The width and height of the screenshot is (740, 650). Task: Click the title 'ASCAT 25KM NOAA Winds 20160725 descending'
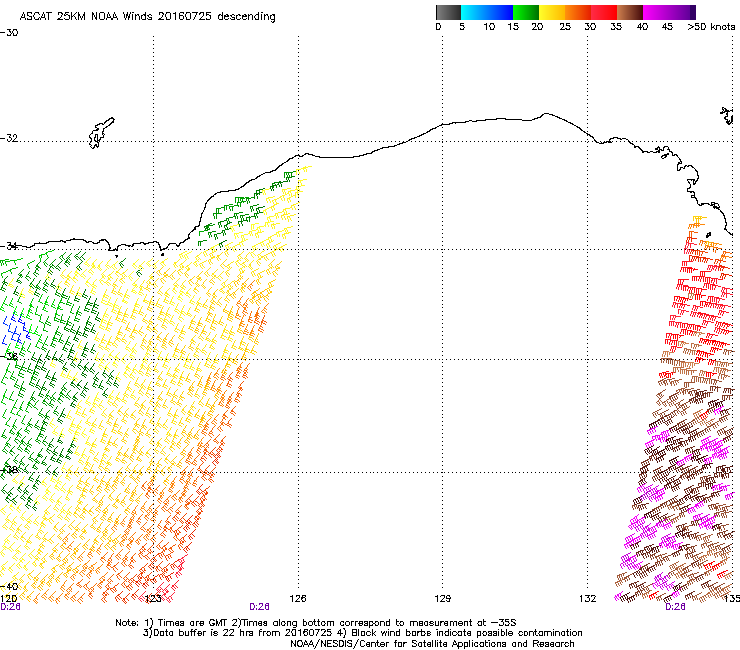(148, 17)
